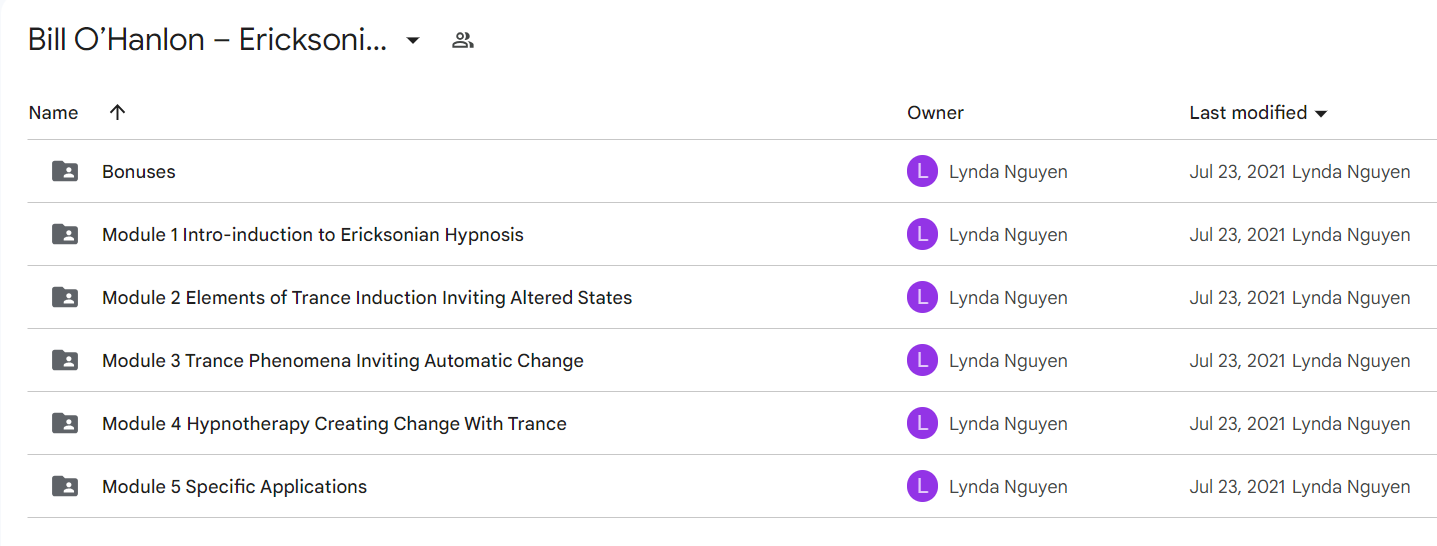Click the Bill O'Hanlon folder title
This screenshot has height=546, width=1437.
tap(207, 41)
